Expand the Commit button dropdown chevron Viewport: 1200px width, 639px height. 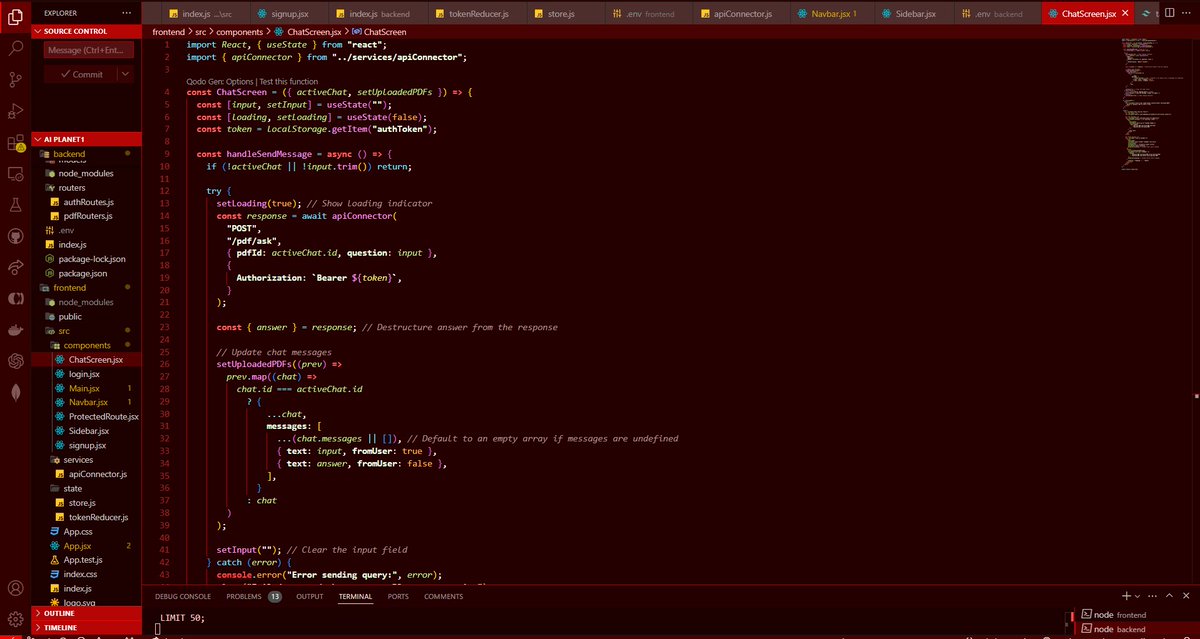(125, 73)
